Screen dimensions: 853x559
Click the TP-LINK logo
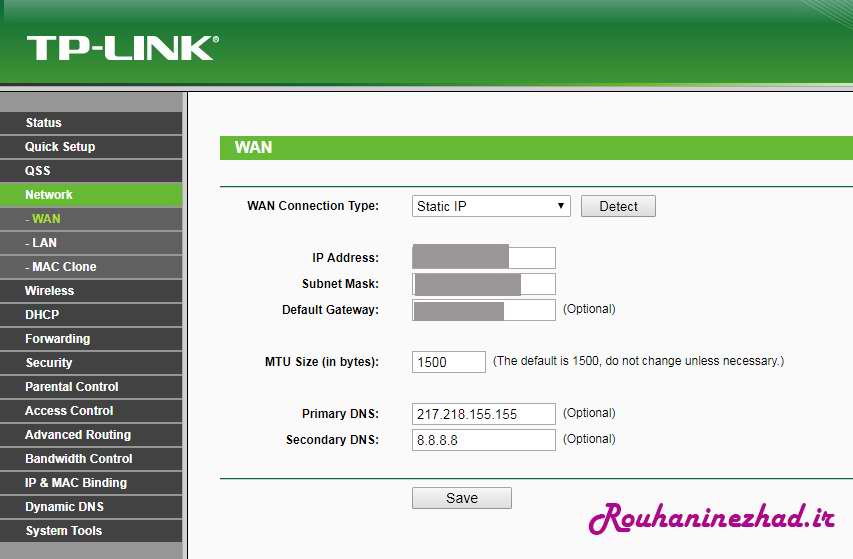coord(123,48)
